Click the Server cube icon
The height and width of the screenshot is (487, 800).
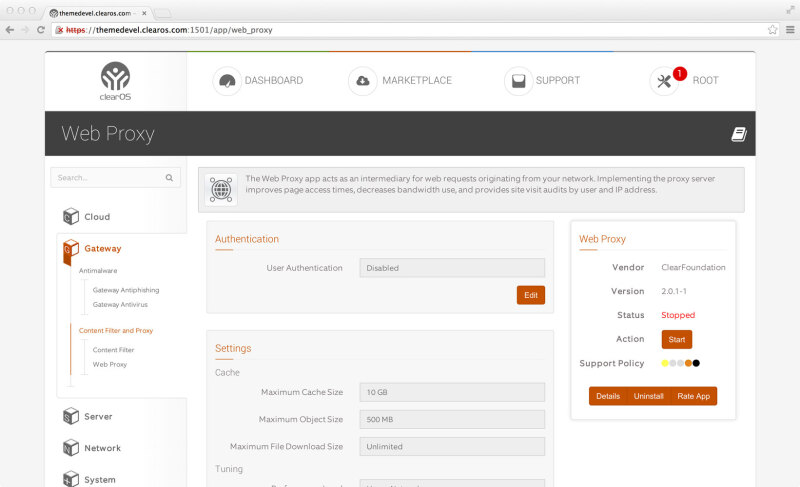[71, 416]
